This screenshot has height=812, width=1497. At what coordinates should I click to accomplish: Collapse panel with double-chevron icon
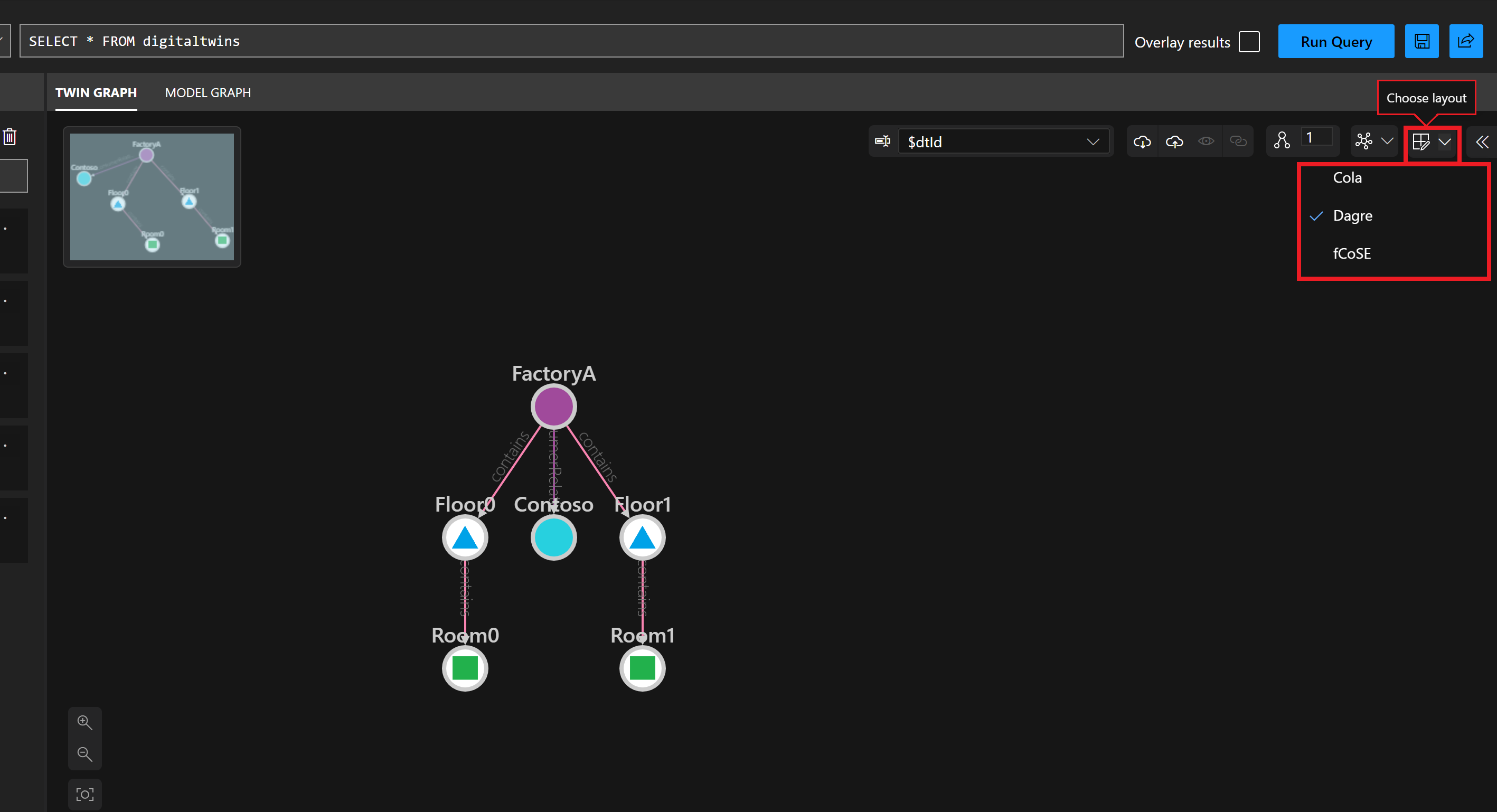click(x=1482, y=142)
